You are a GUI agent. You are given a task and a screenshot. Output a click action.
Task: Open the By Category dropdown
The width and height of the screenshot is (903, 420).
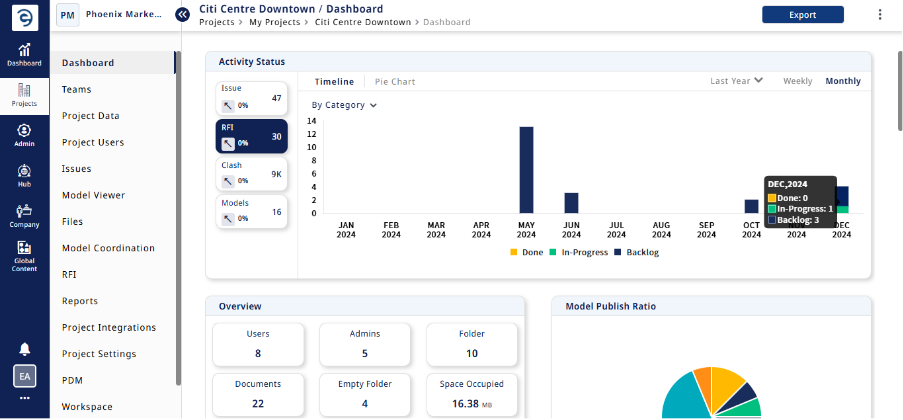[343, 104]
